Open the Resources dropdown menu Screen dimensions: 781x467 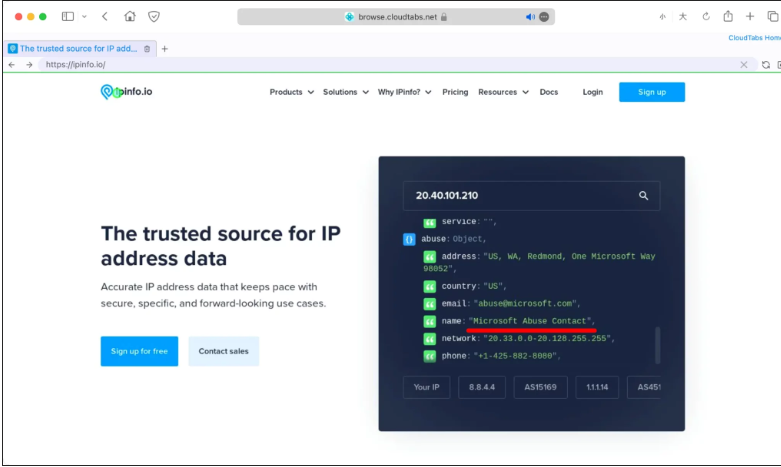pyautogui.click(x=503, y=92)
